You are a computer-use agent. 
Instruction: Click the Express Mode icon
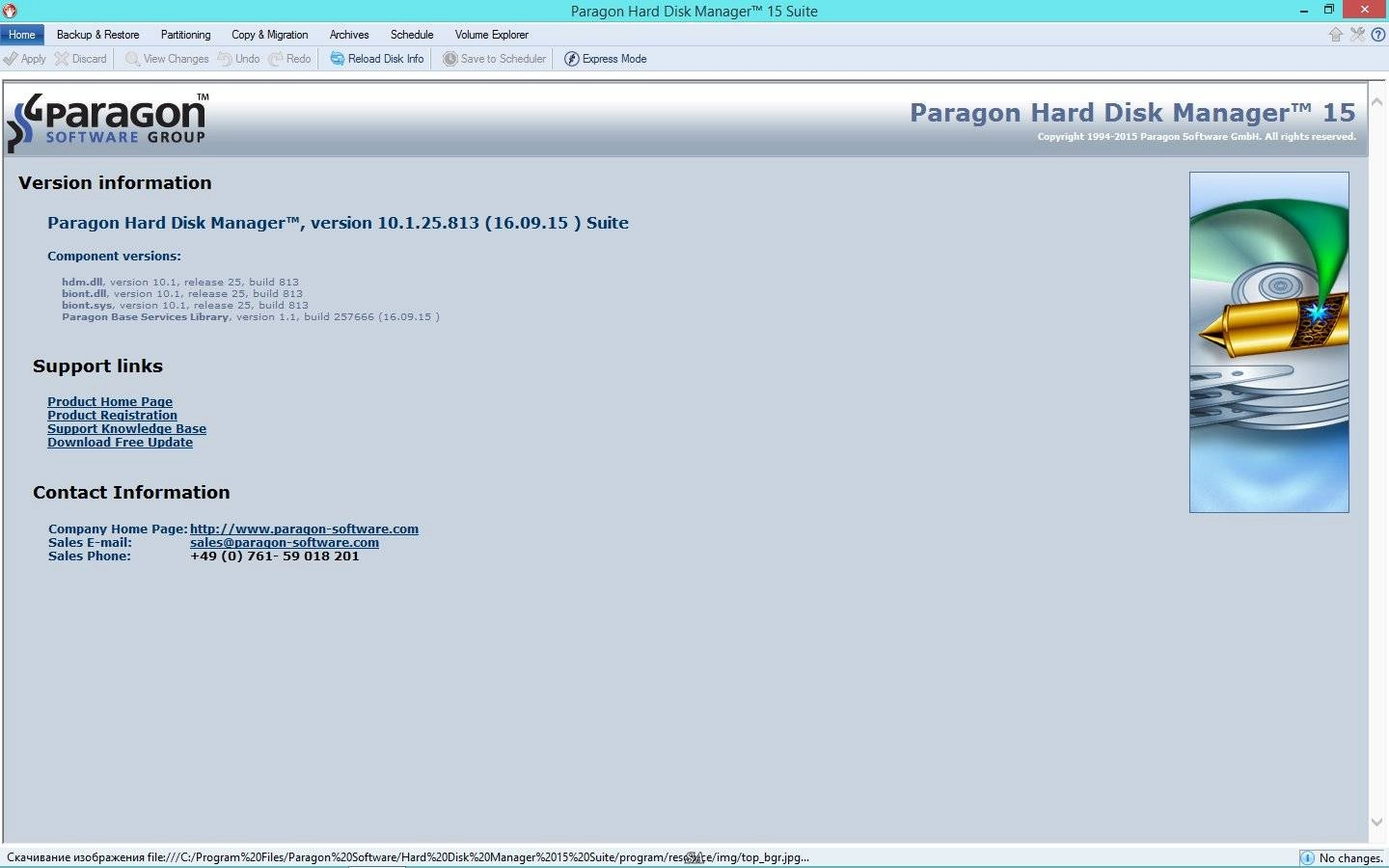[x=572, y=59]
